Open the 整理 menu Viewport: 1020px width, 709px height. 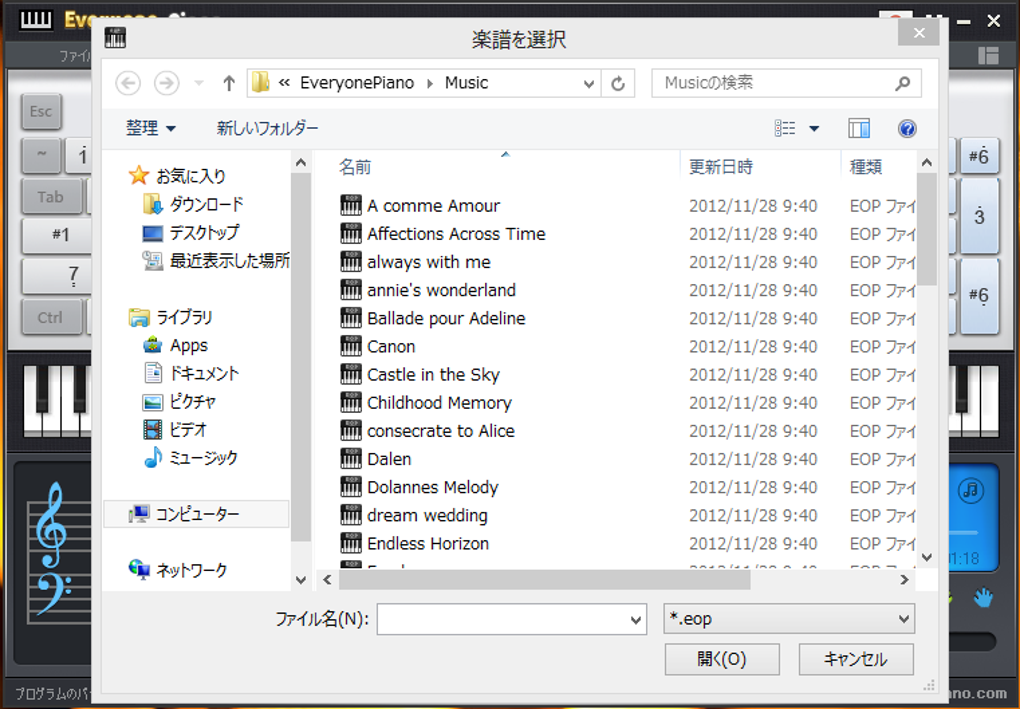(150, 128)
